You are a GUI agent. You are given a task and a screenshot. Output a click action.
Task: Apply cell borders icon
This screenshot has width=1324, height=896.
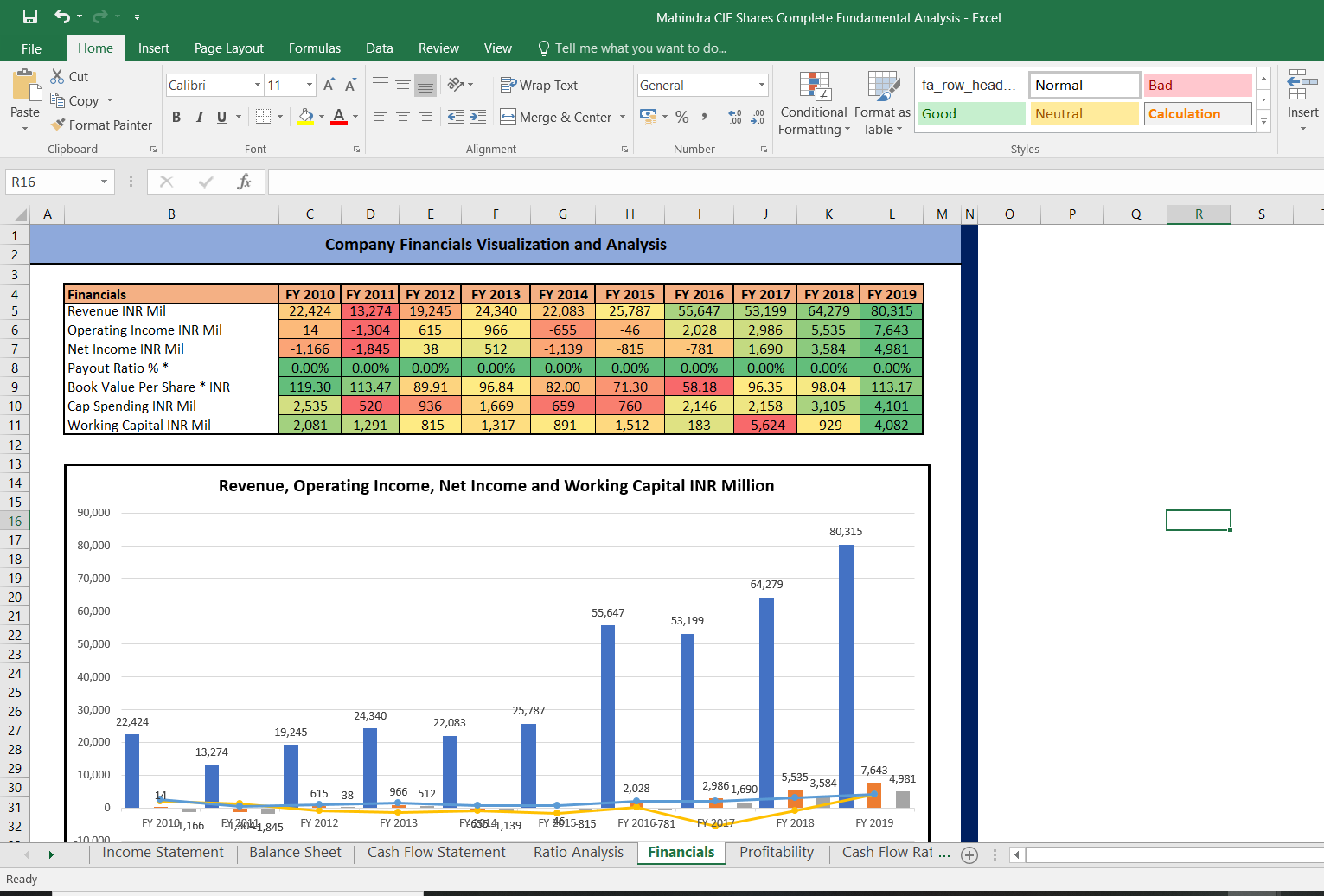coord(264,116)
